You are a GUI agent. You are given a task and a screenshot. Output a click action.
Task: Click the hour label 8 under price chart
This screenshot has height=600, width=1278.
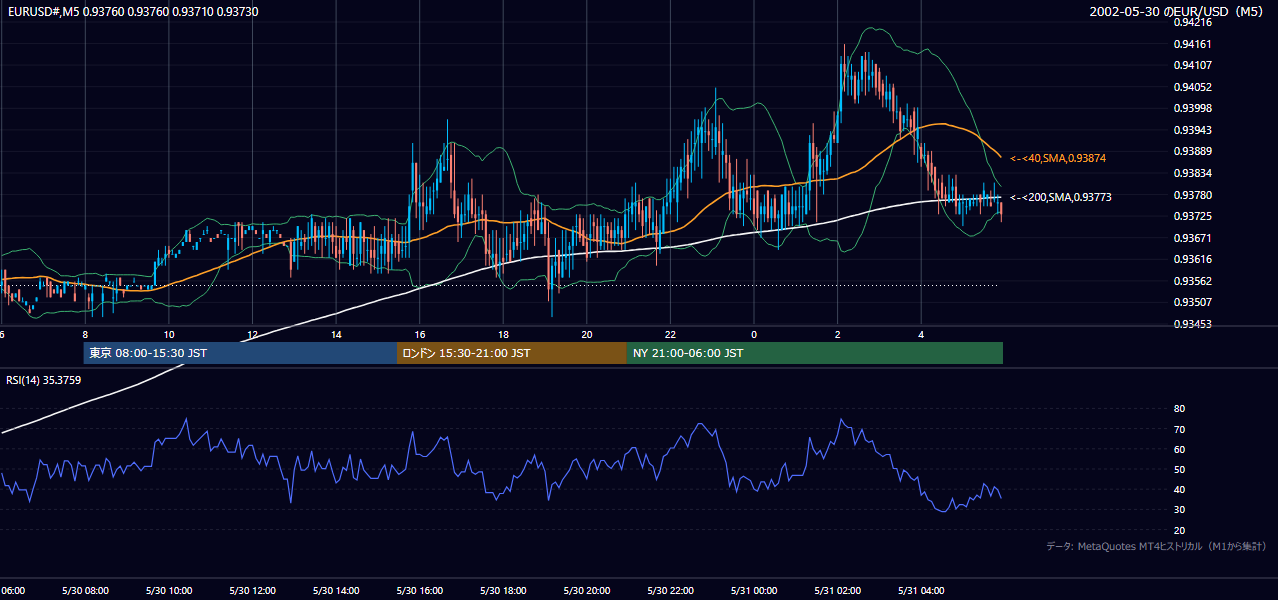point(85,335)
